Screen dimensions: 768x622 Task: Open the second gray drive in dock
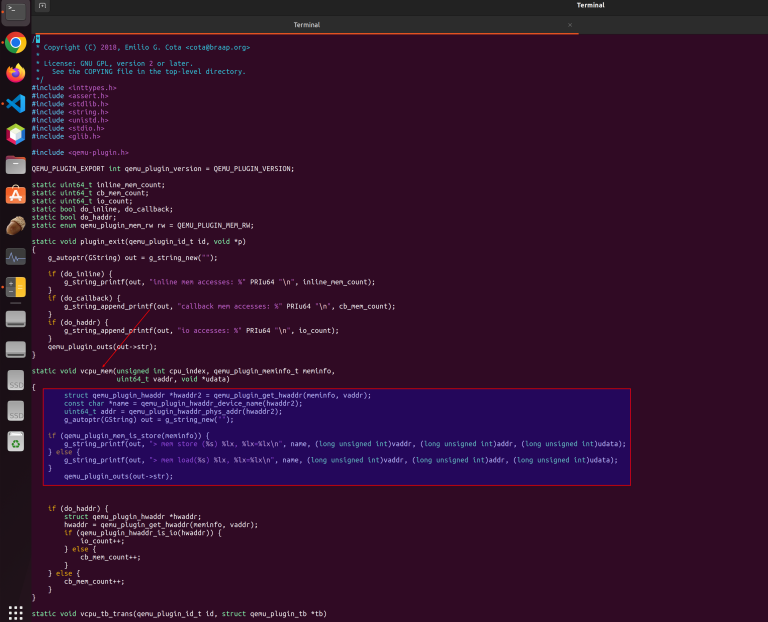click(16, 349)
